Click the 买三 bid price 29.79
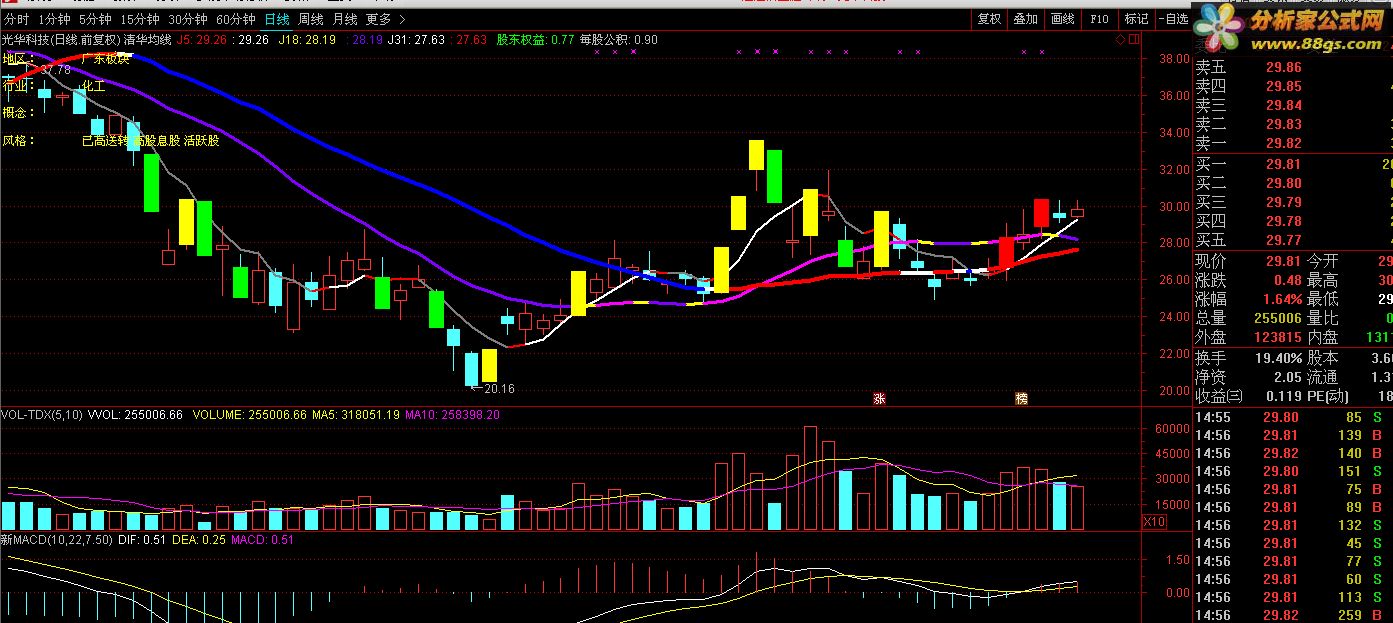 click(x=1284, y=202)
